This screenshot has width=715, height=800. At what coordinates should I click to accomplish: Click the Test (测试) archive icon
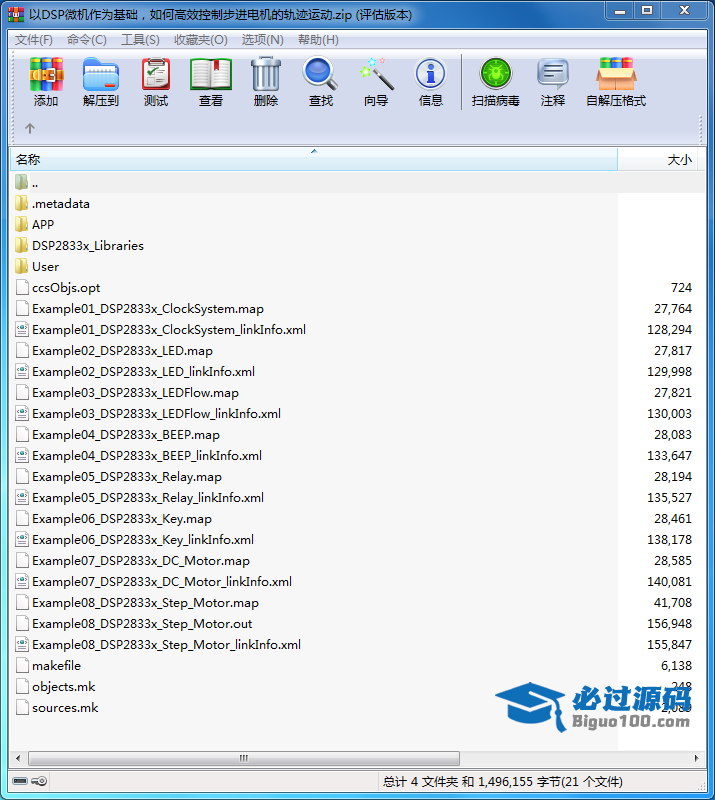(156, 74)
